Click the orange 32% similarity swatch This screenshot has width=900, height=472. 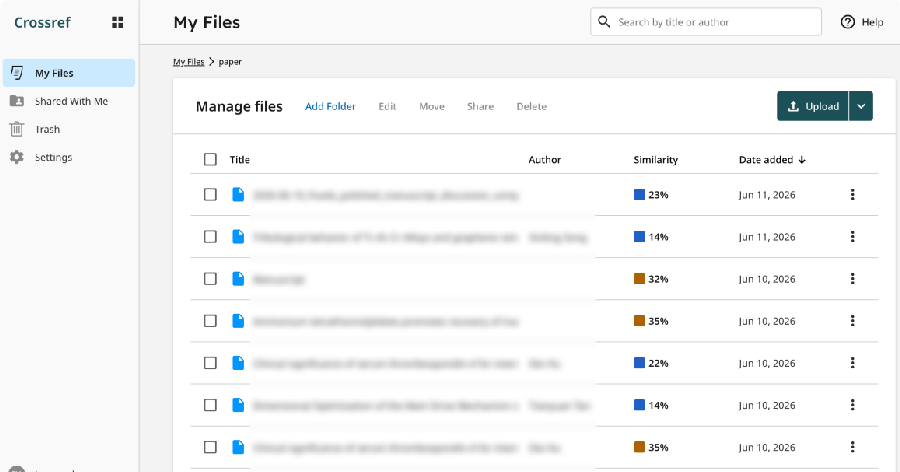pos(639,279)
